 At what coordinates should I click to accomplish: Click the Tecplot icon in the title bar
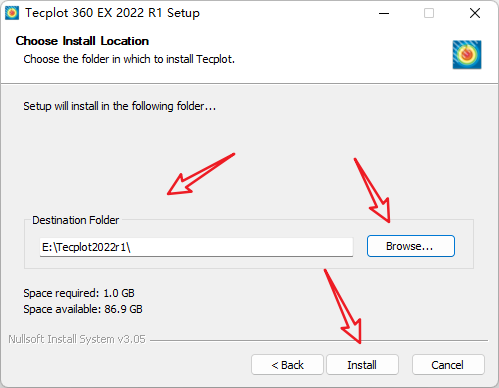(12, 13)
